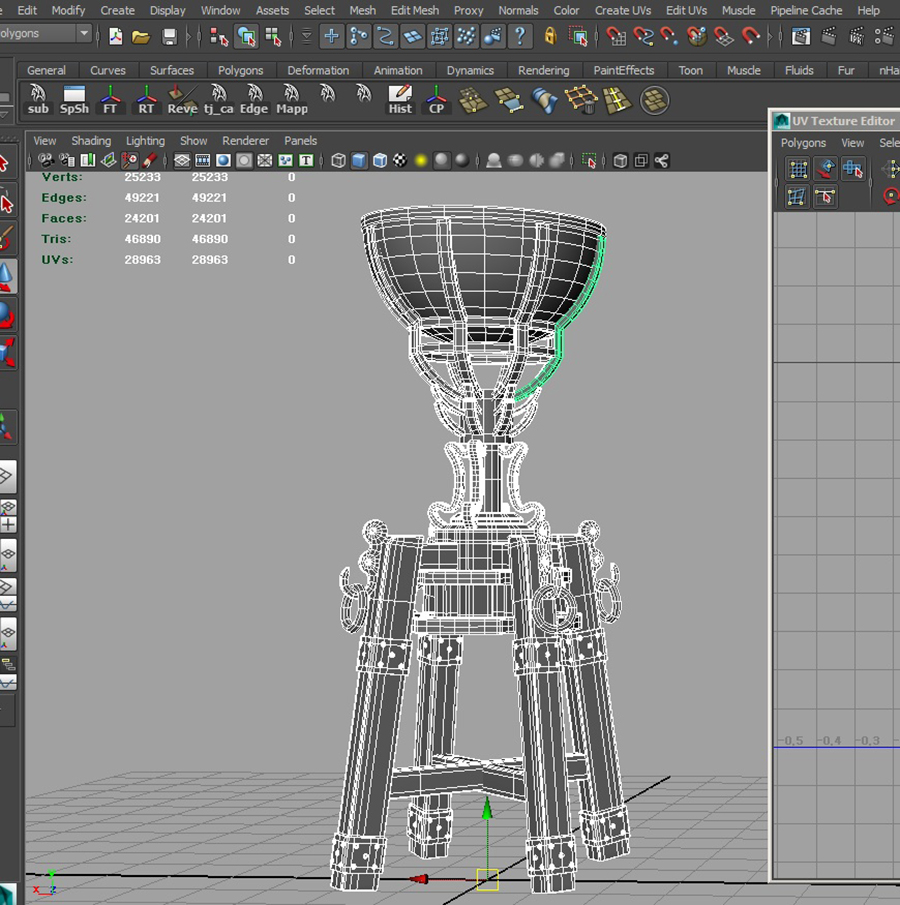Click the circular polygon plane shelf icon

coord(654,100)
